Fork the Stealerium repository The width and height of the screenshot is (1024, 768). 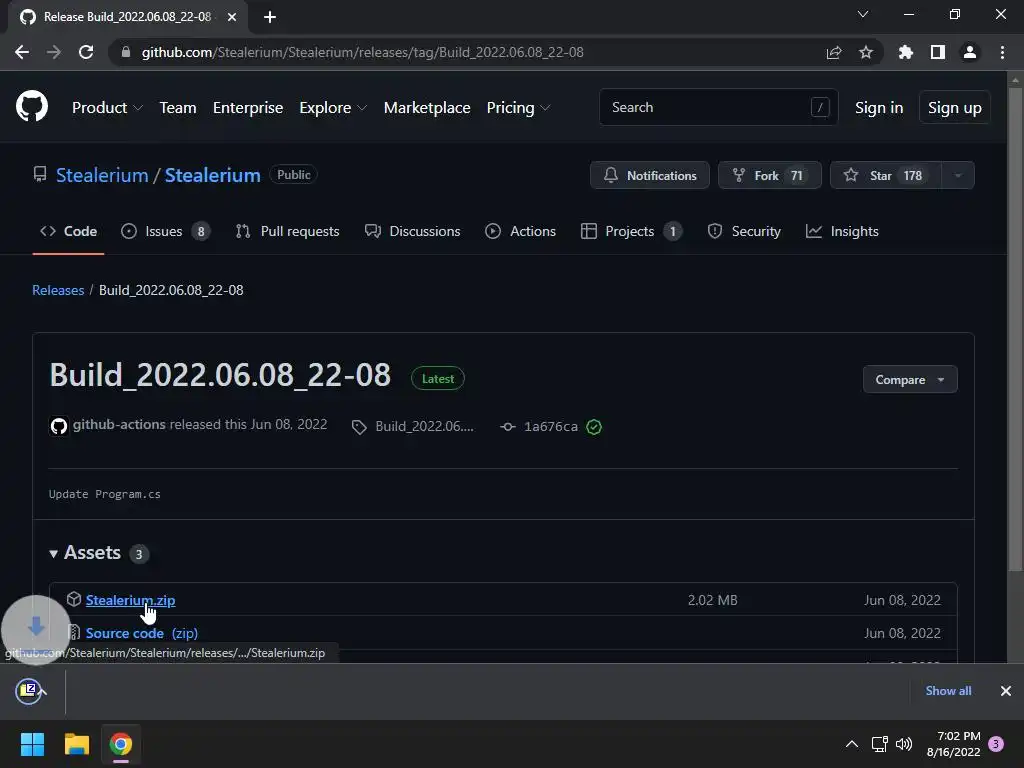770,175
